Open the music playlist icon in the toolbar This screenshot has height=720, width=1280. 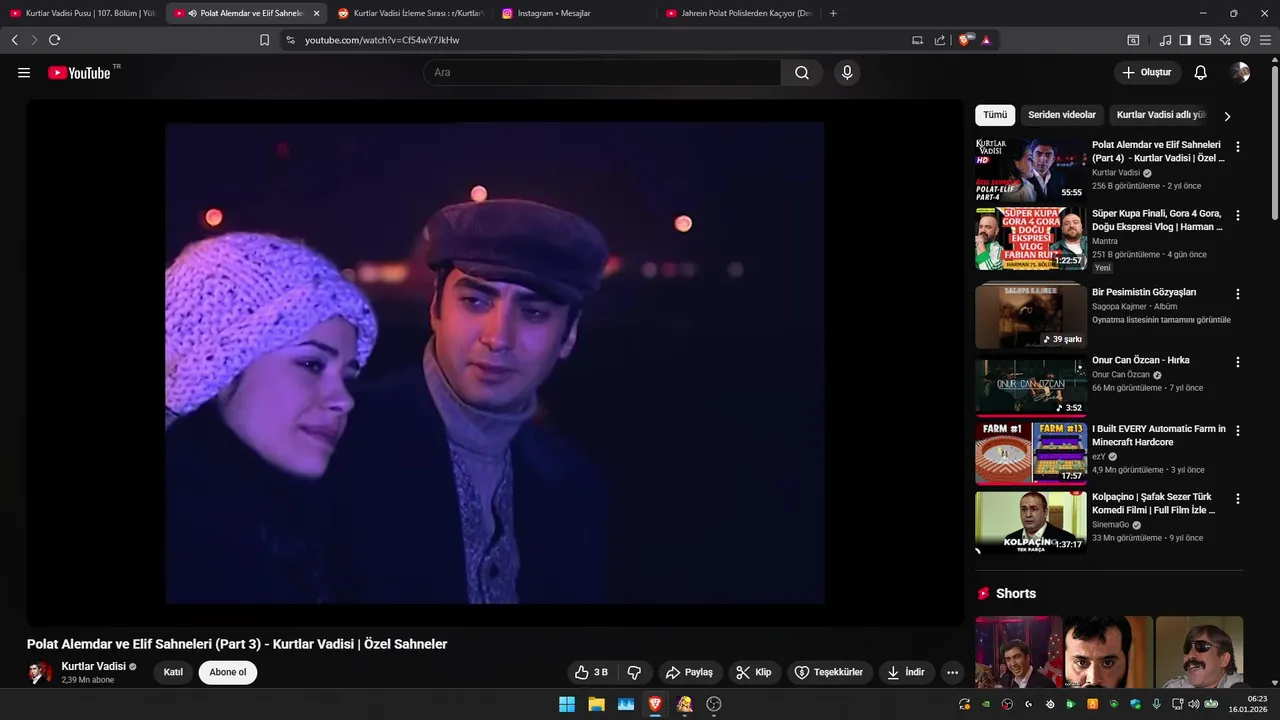pyautogui.click(x=1165, y=40)
